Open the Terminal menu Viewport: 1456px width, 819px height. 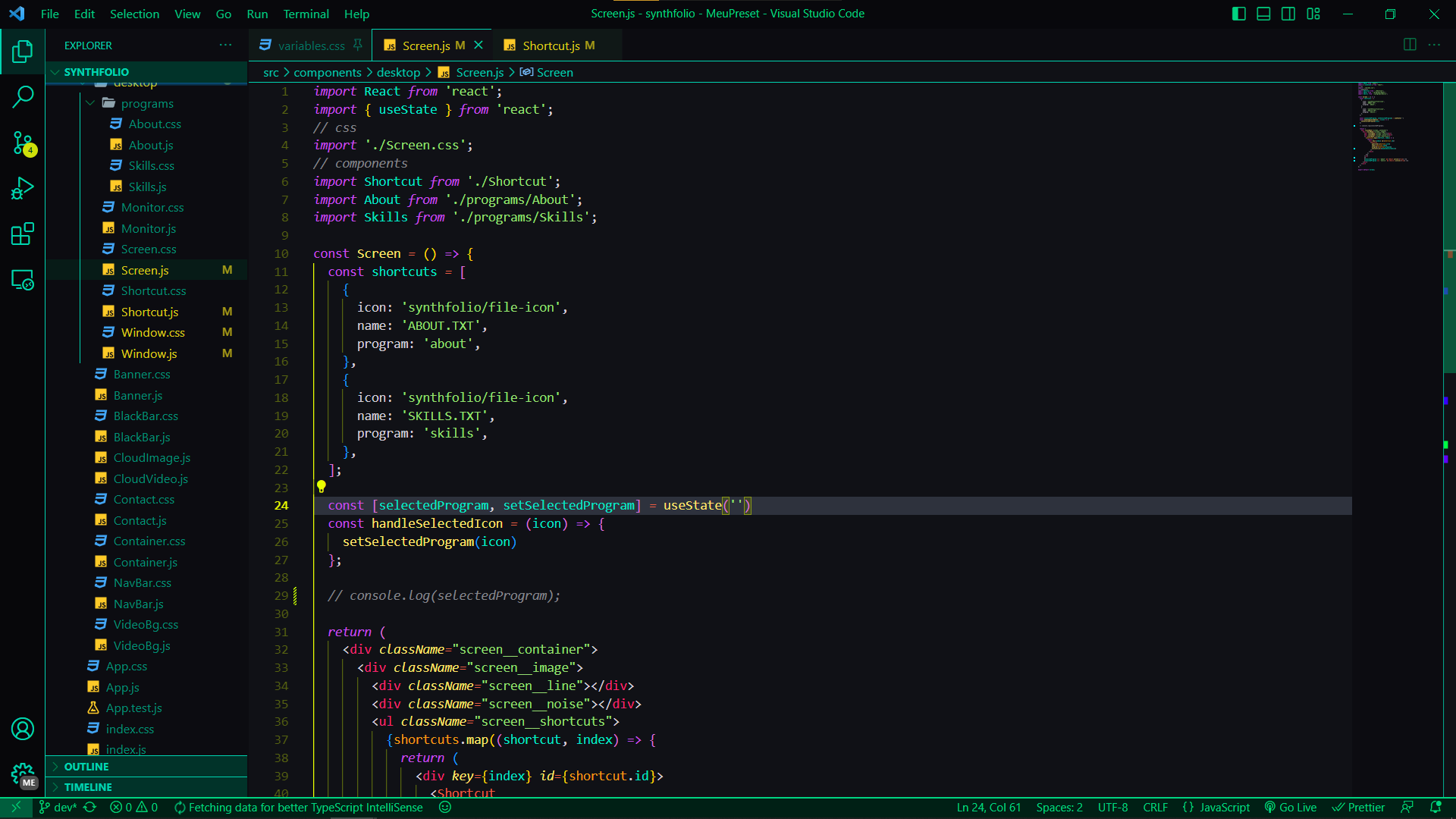point(306,14)
